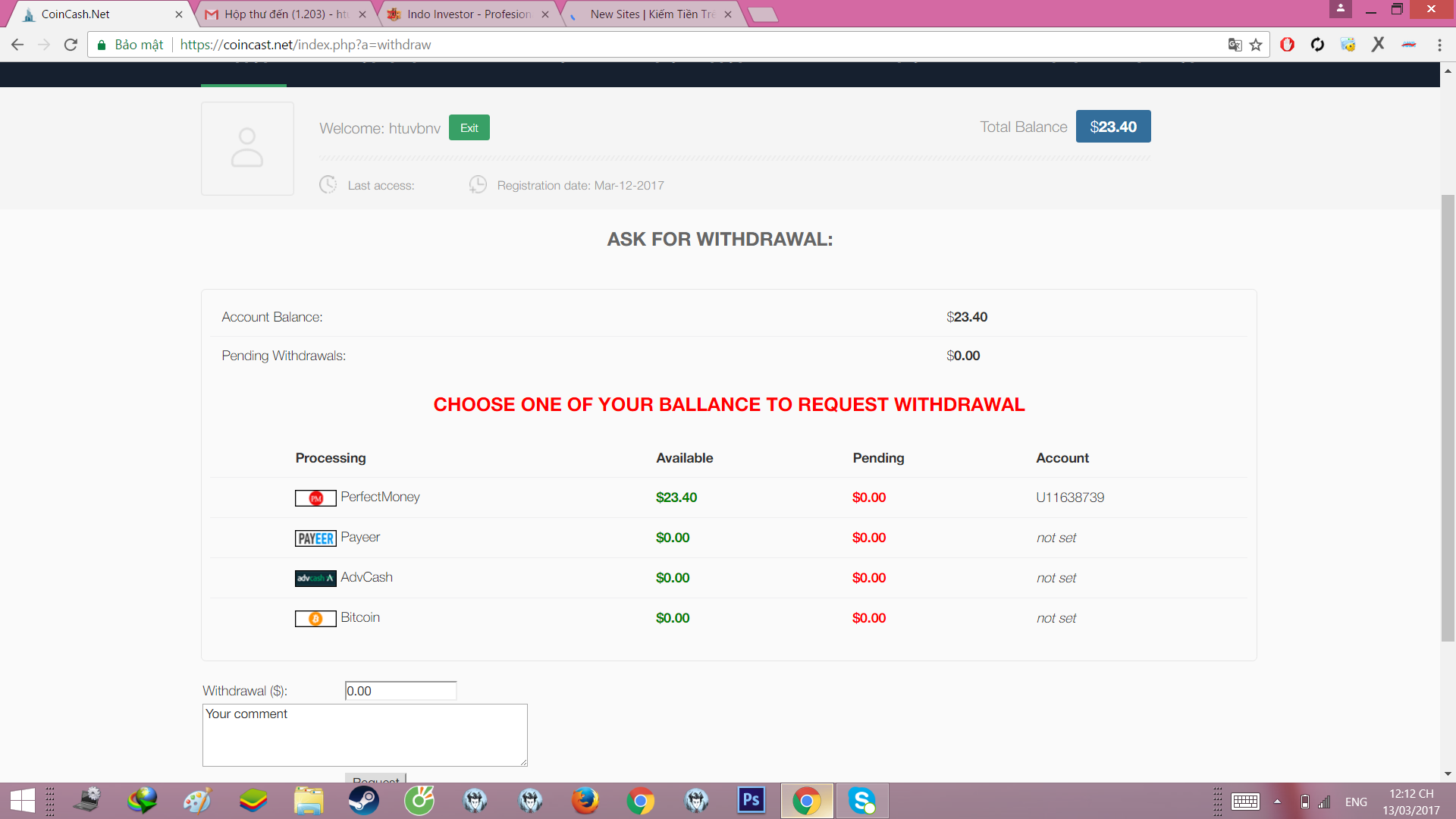Screen dimensions: 1456x819
Task: Open Skype from the taskbar
Action: coord(862,801)
